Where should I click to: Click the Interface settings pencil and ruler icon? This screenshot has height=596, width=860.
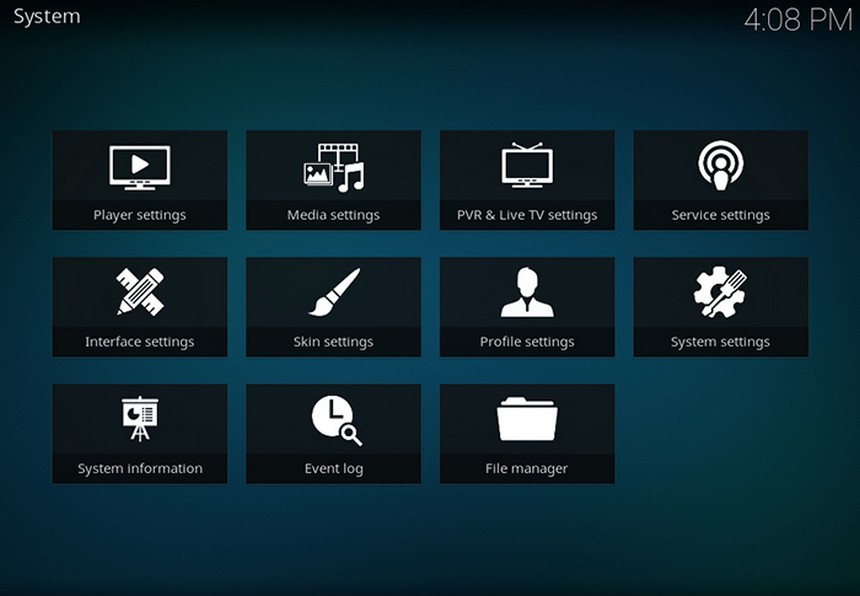pos(140,292)
